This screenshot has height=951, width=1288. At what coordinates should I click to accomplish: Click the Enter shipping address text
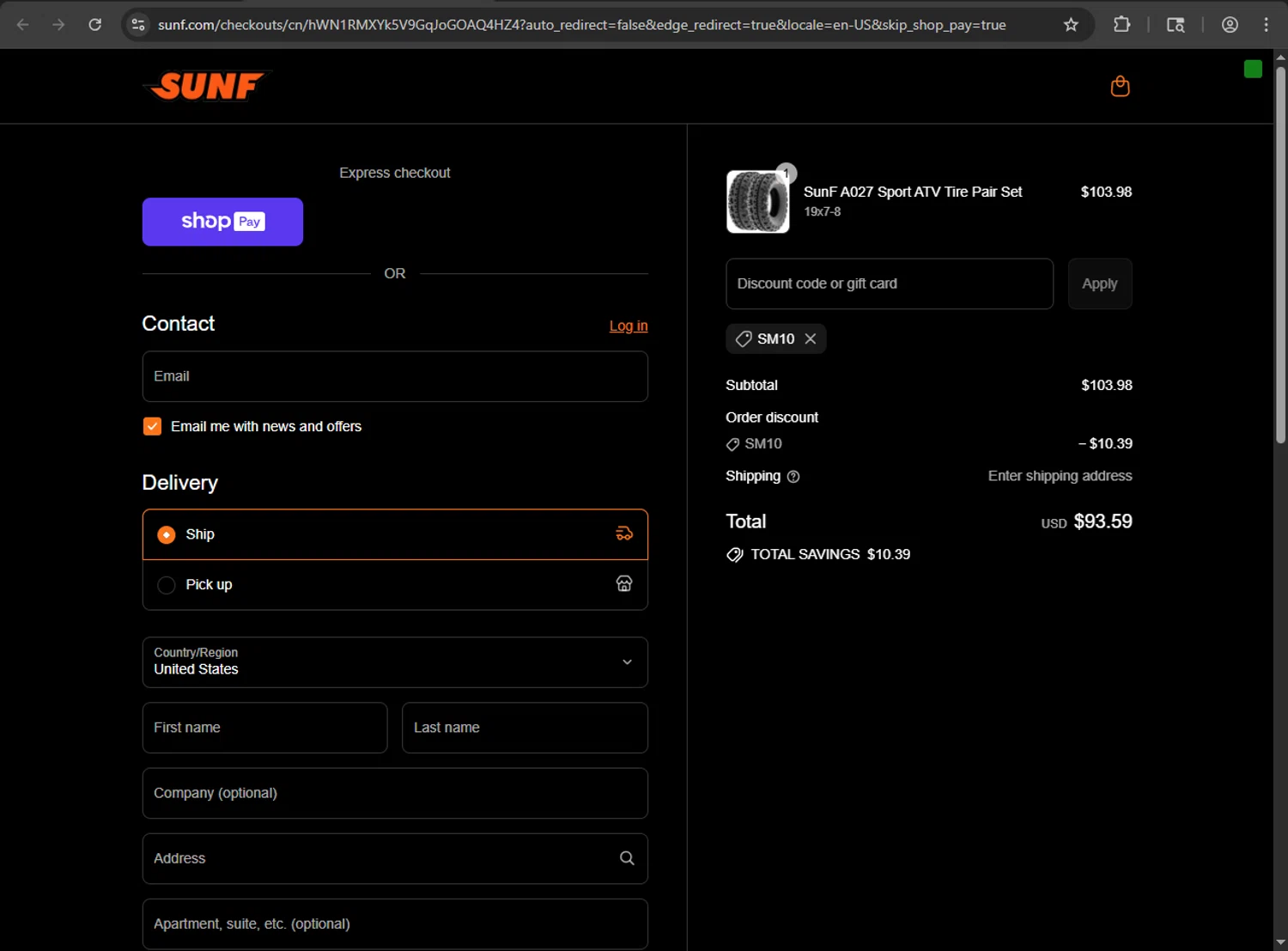(1060, 476)
